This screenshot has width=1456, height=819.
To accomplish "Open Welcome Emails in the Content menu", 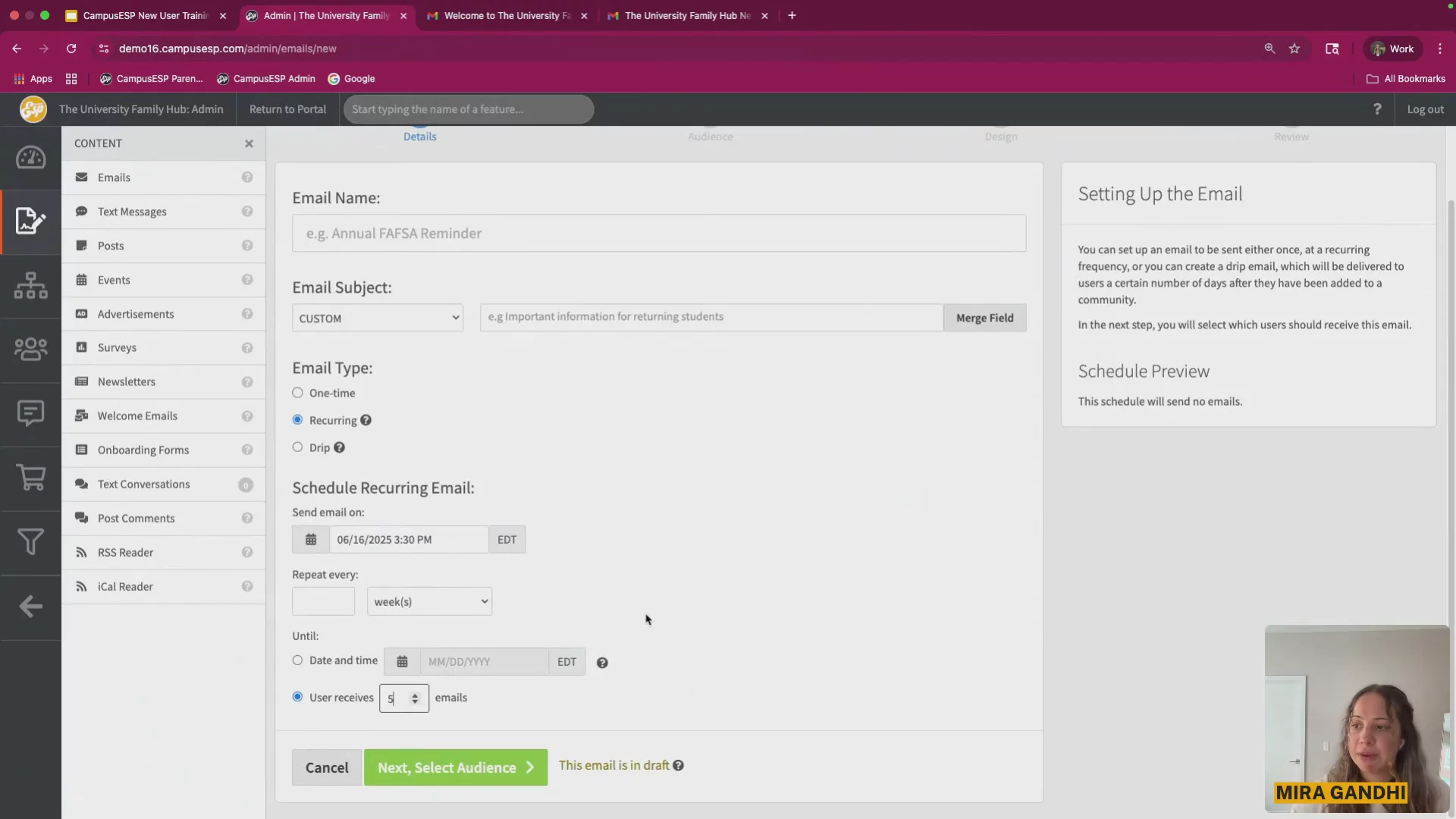I will tap(137, 416).
